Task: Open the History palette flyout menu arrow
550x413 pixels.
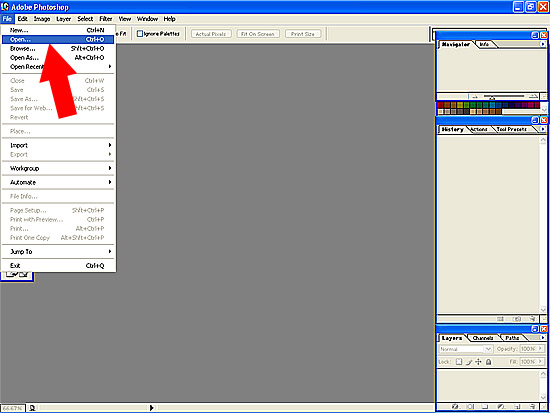Action: [543, 129]
